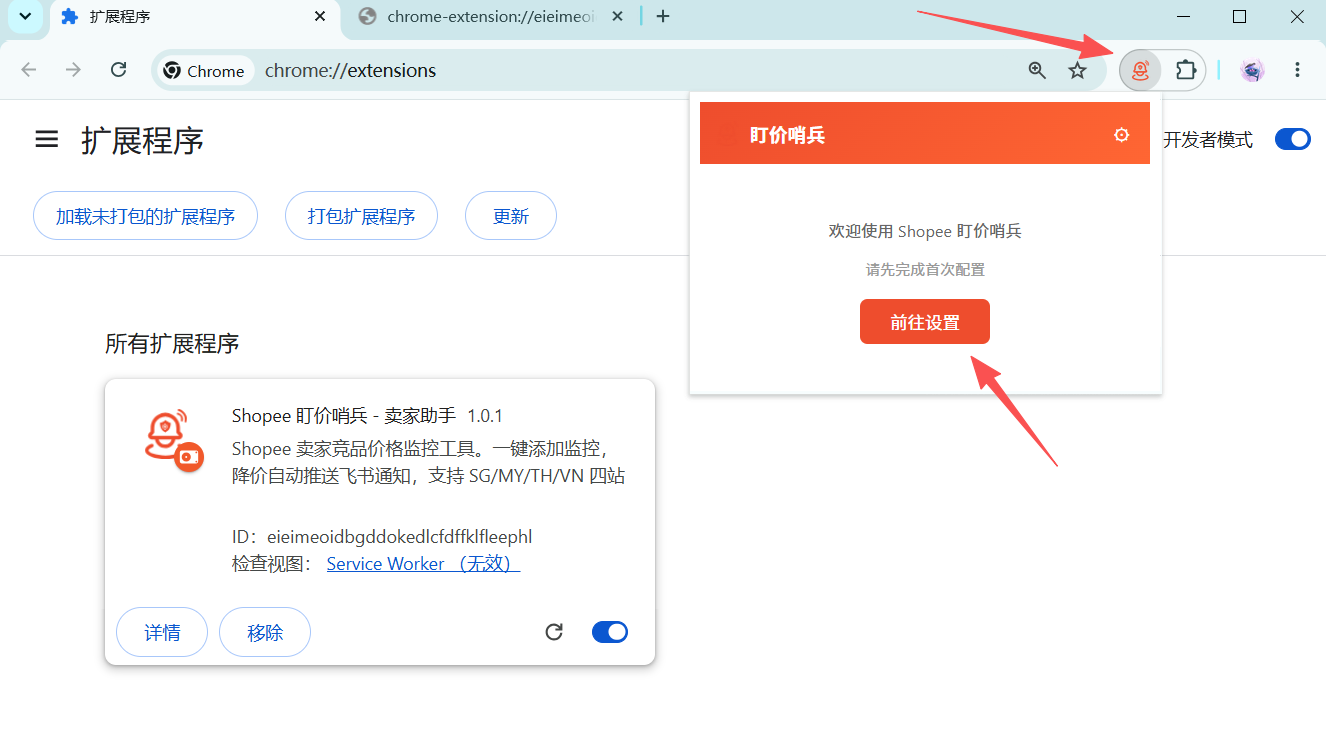Viewport: 1326px width, 751px height.
Task: Click the Shopee 盯价哨兵 extension card icon
Action: pyautogui.click(x=173, y=439)
